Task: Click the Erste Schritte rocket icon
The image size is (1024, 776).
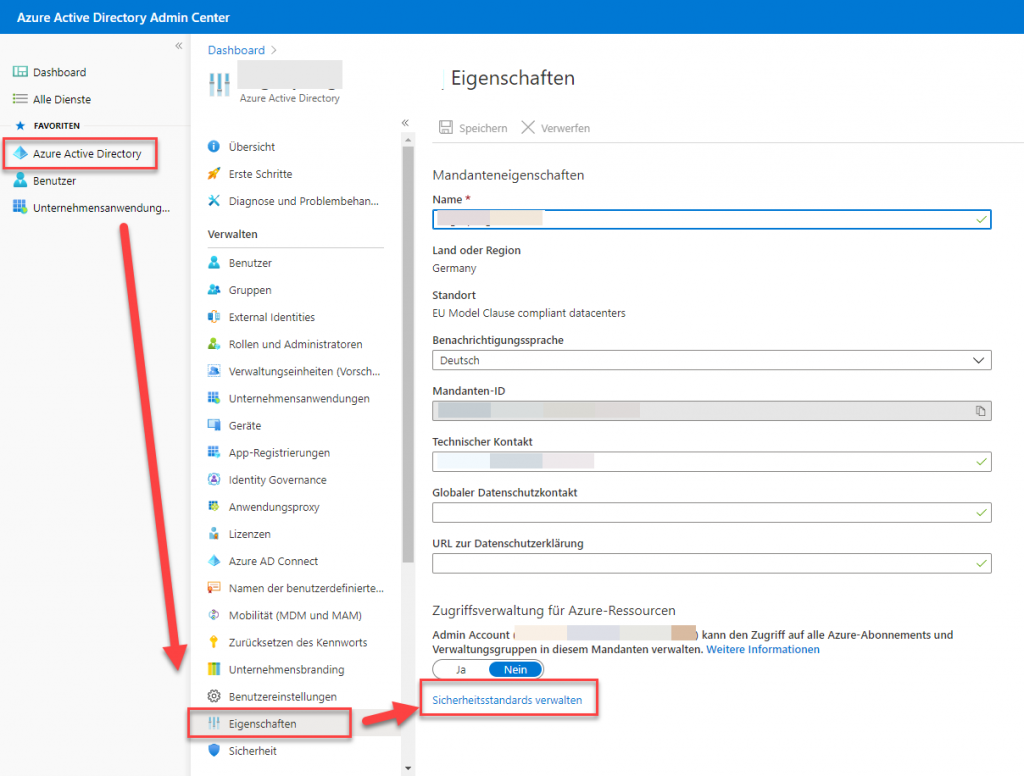Action: (x=214, y=174)
